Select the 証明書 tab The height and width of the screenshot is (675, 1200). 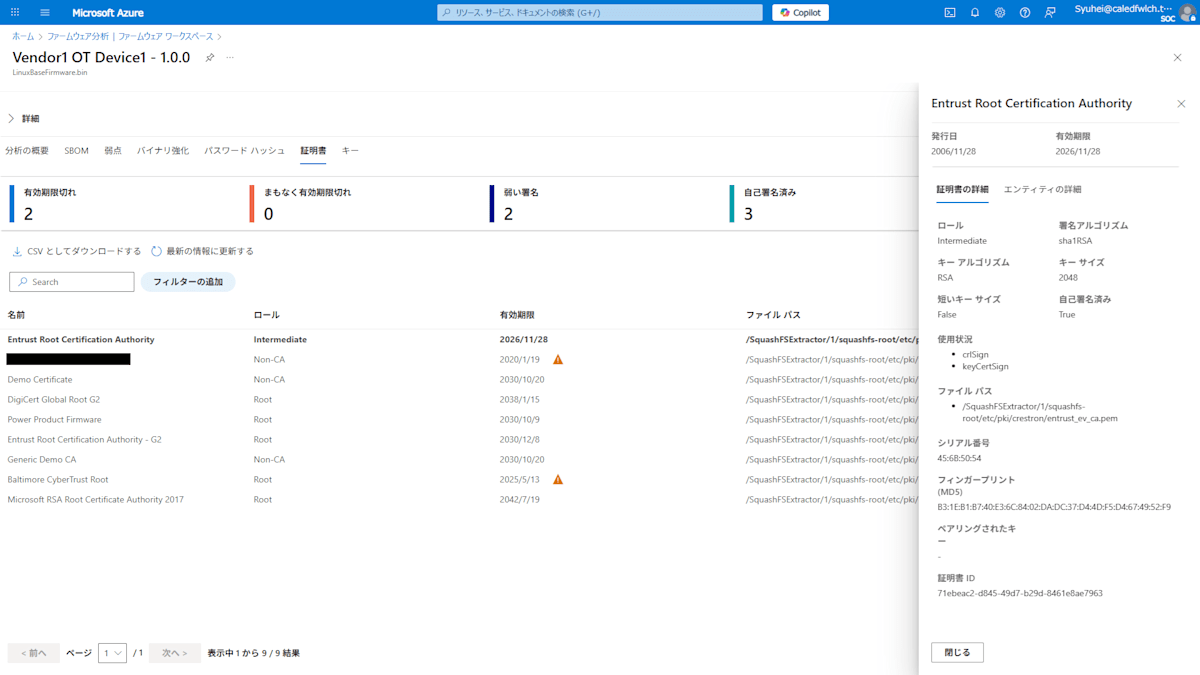click(313, 151)
